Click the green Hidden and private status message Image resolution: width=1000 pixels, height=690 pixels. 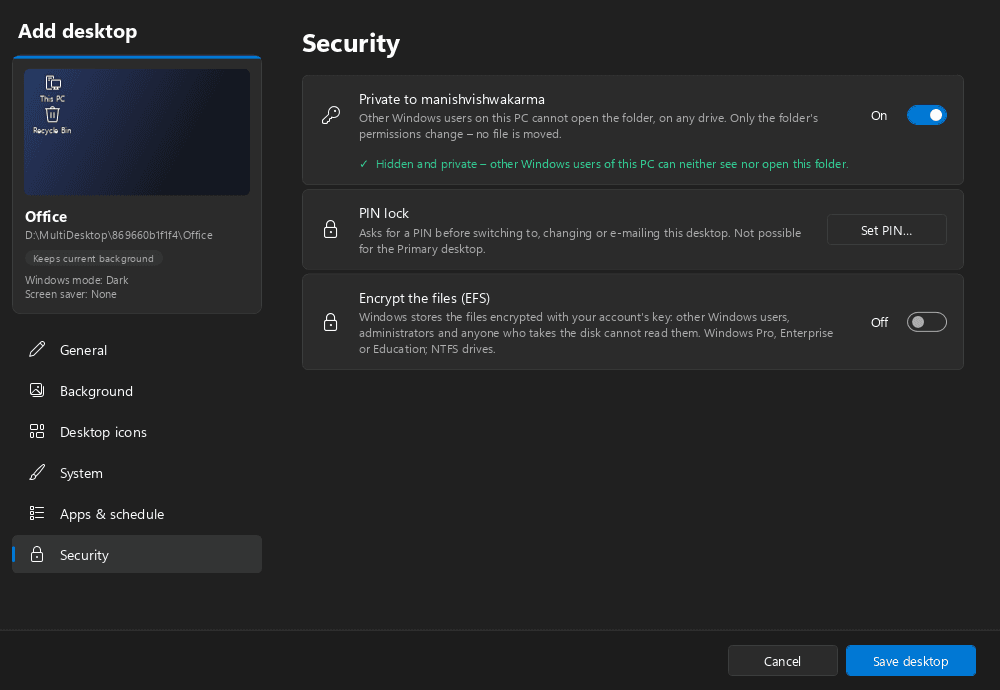pos(604,164)
